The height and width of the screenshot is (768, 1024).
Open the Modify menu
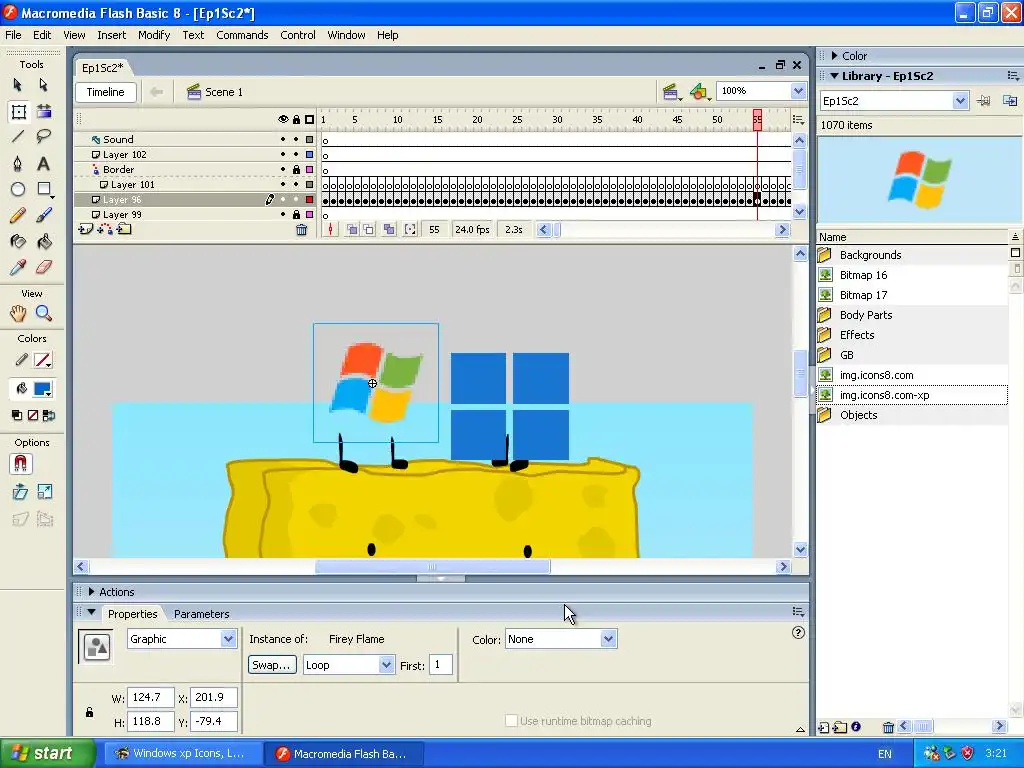click(x=154, y=35)
